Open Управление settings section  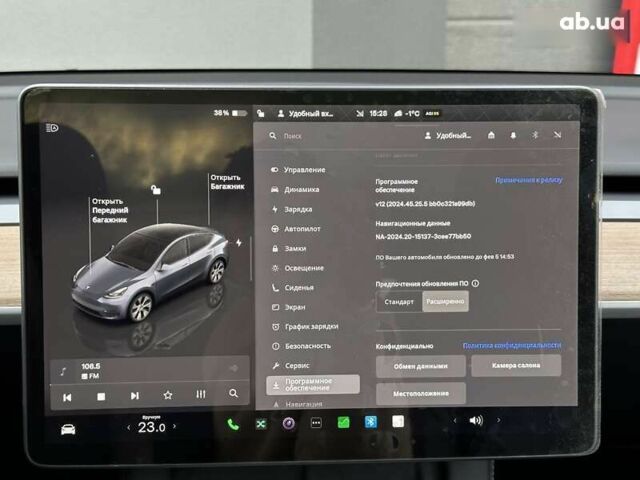(299, 170)
